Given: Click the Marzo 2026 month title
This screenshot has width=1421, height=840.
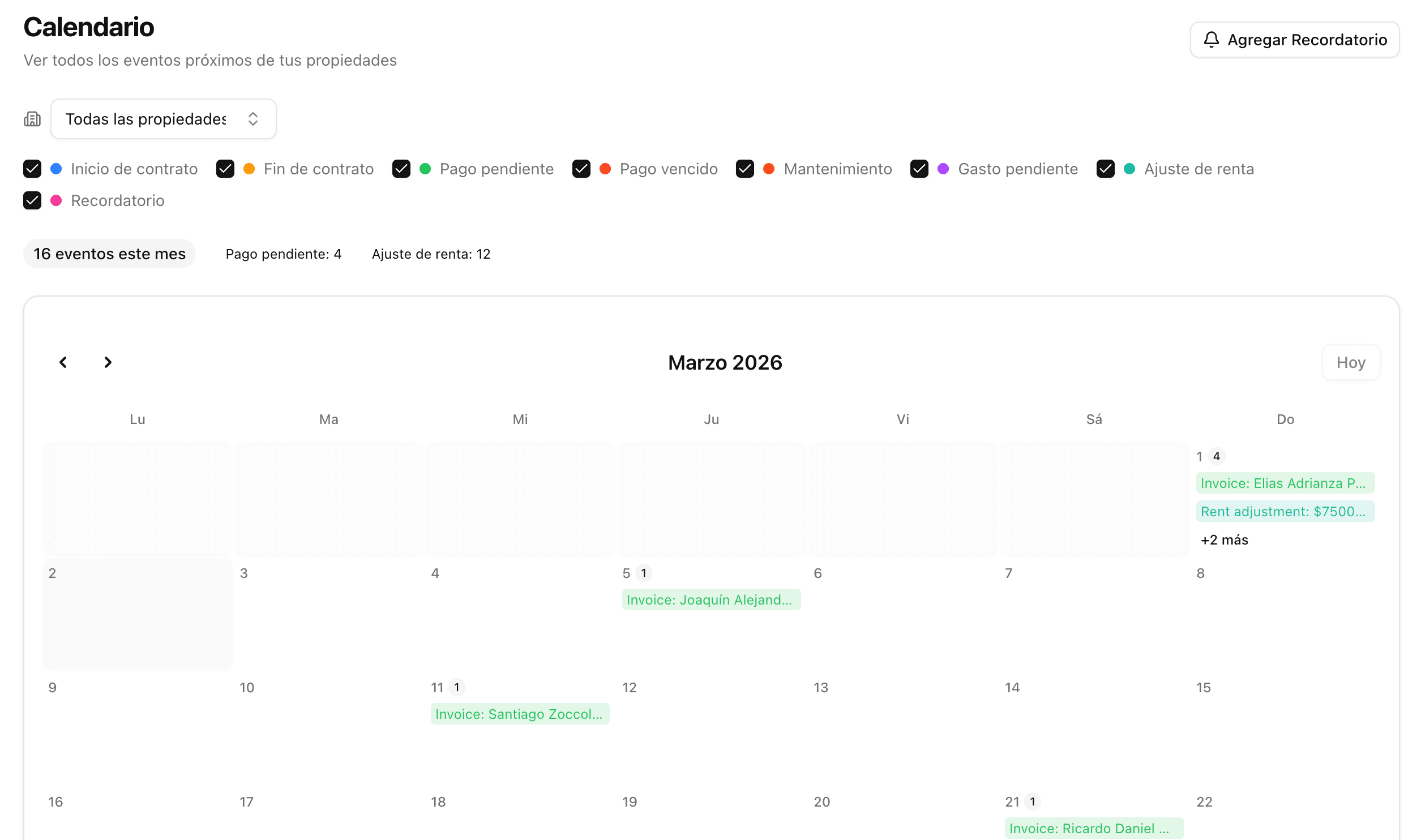Looking at the screenshot, I should [x=725, y=363].
